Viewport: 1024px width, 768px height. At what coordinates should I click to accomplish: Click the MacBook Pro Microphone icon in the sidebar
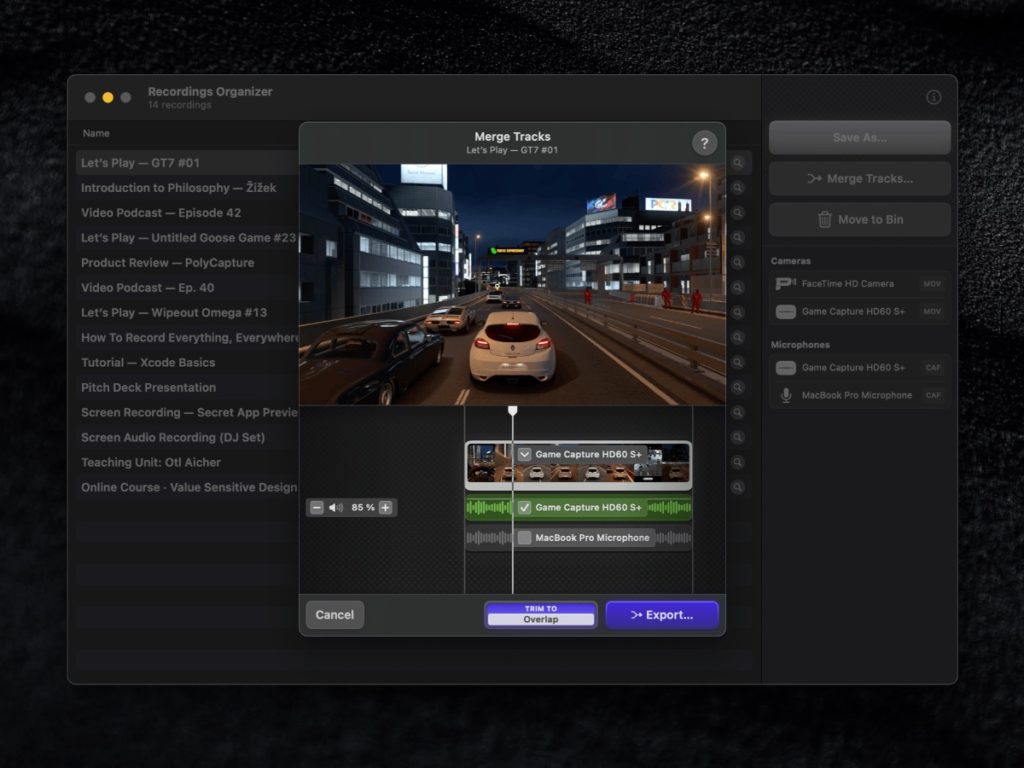click(786, 395)
